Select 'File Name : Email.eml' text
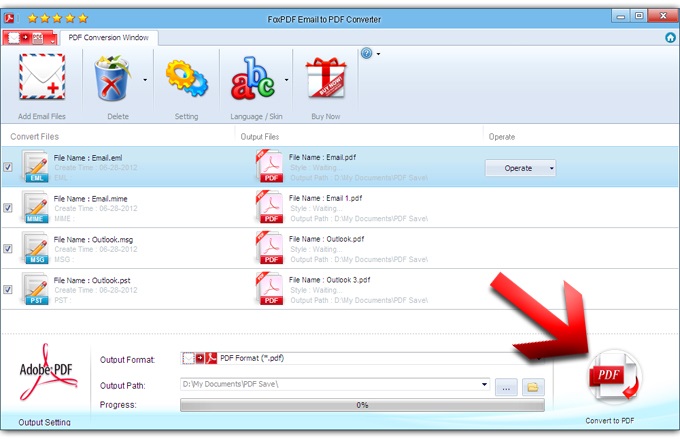The width and height of the screenshot is (680, 439). [88, 158]
